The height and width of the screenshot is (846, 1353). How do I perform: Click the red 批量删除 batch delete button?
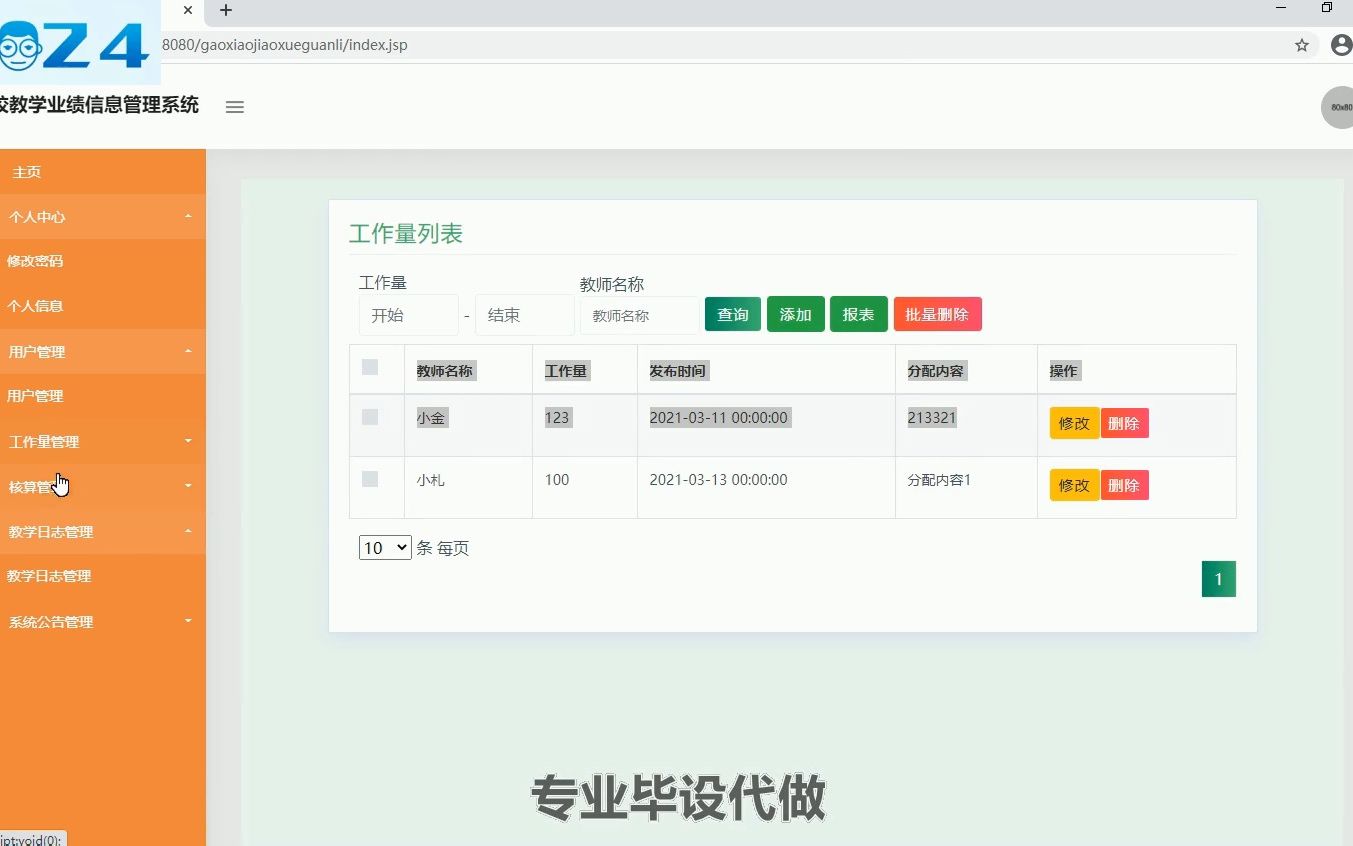pyautogui.click(x=937, y=313)
